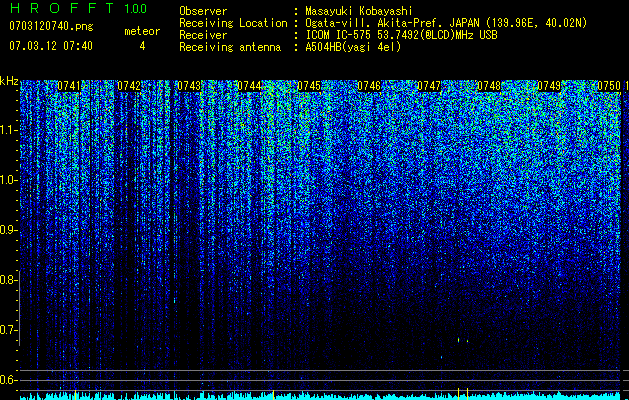Image resolution: width=629 pixels, height=400 pixels.
Task: Click the 0743 time marker
Action: pos(189,86)
